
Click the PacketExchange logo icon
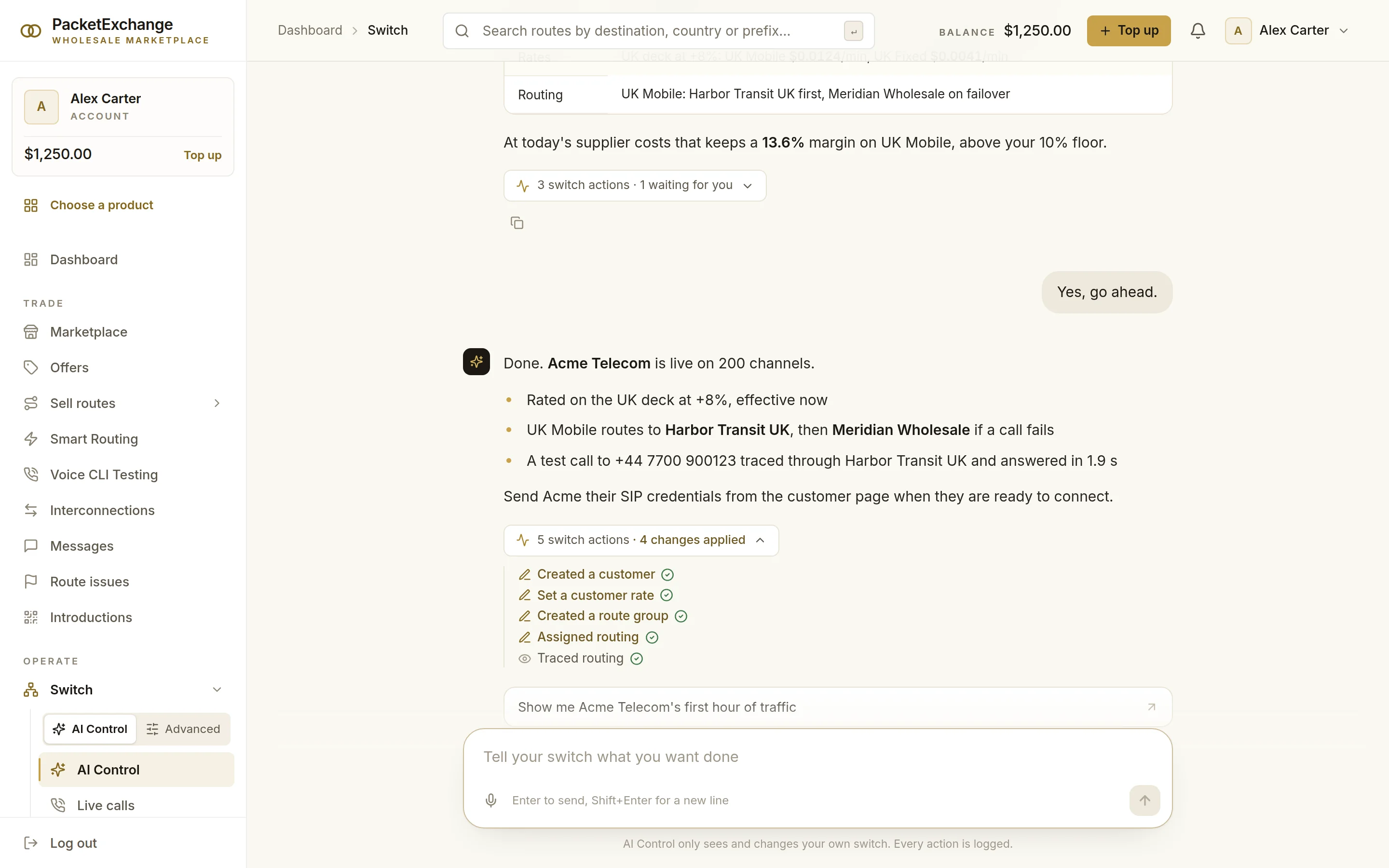tap(31, 30)
